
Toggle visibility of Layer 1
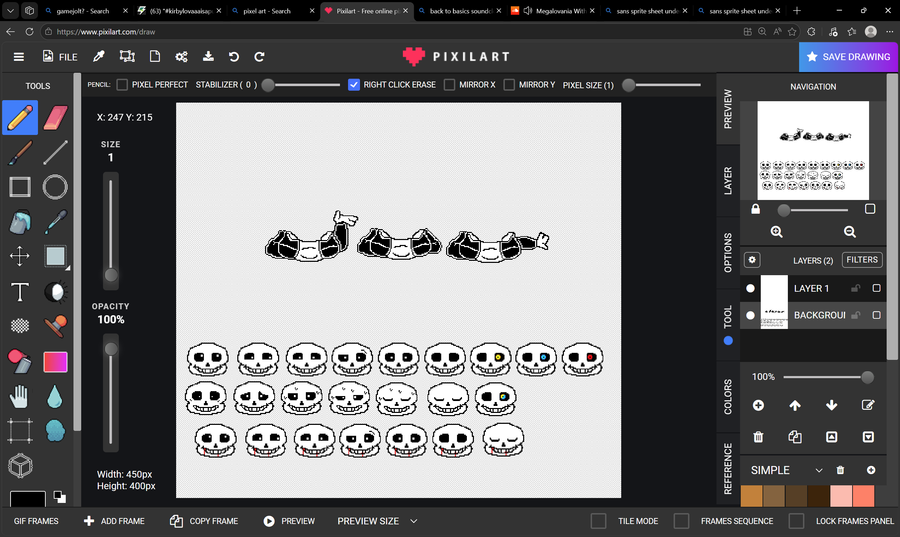[x=750, y=289]
